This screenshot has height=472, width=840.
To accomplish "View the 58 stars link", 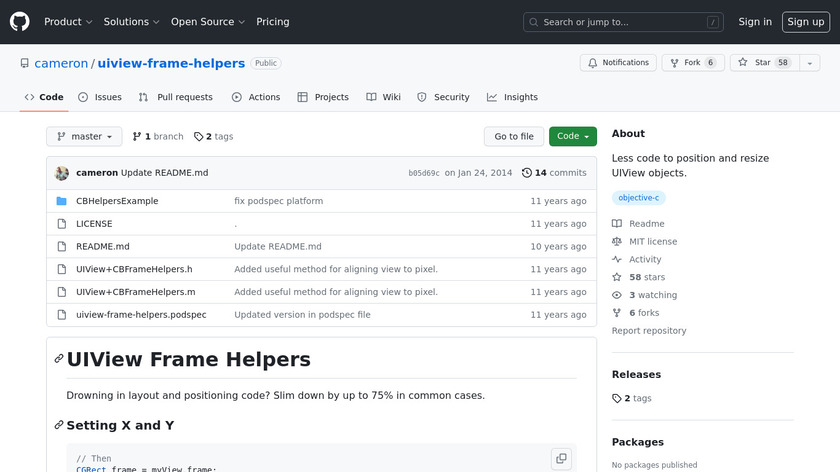I will pyautogui.click(x=639, y=277).
